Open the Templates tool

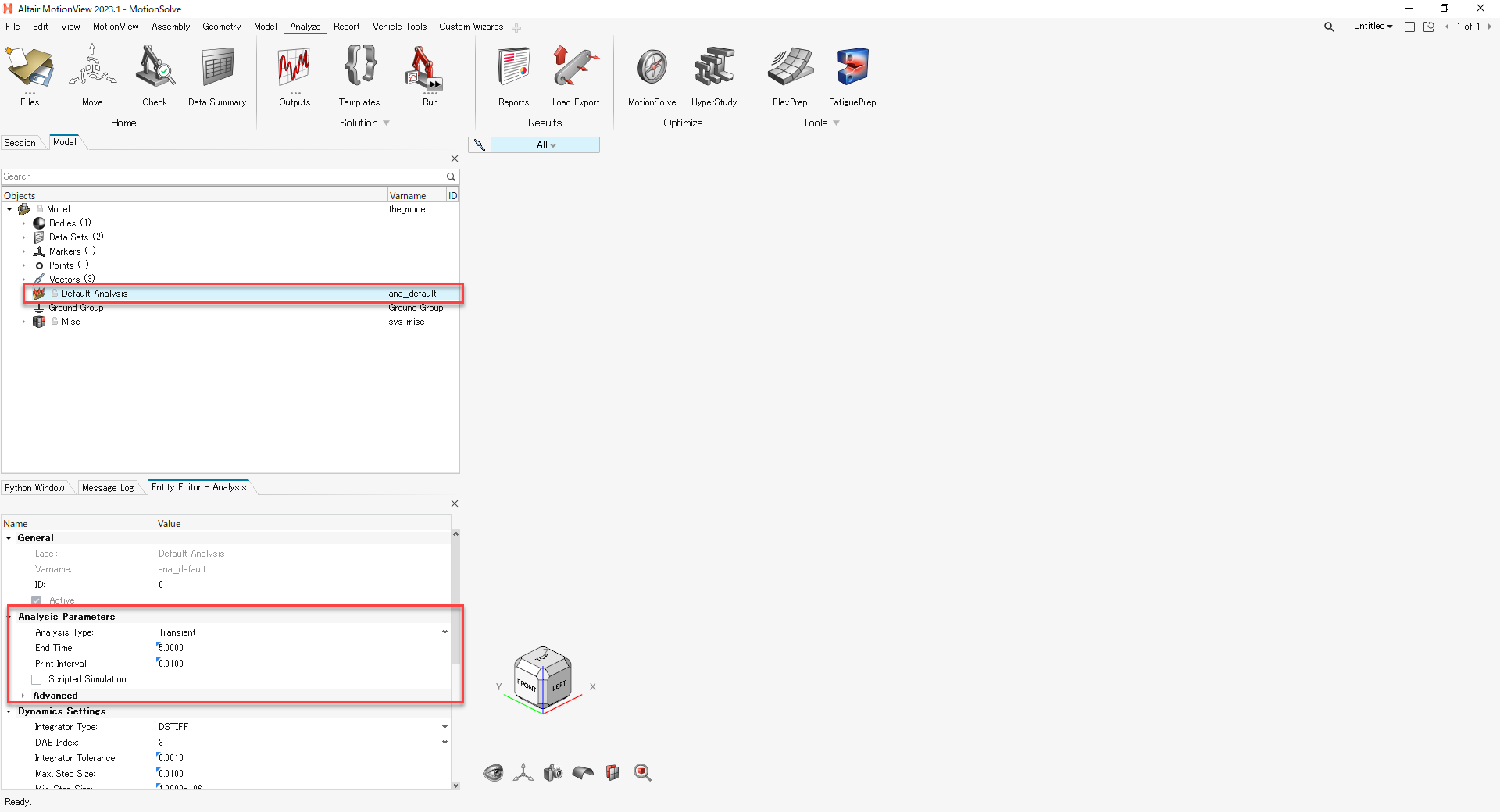359,76
